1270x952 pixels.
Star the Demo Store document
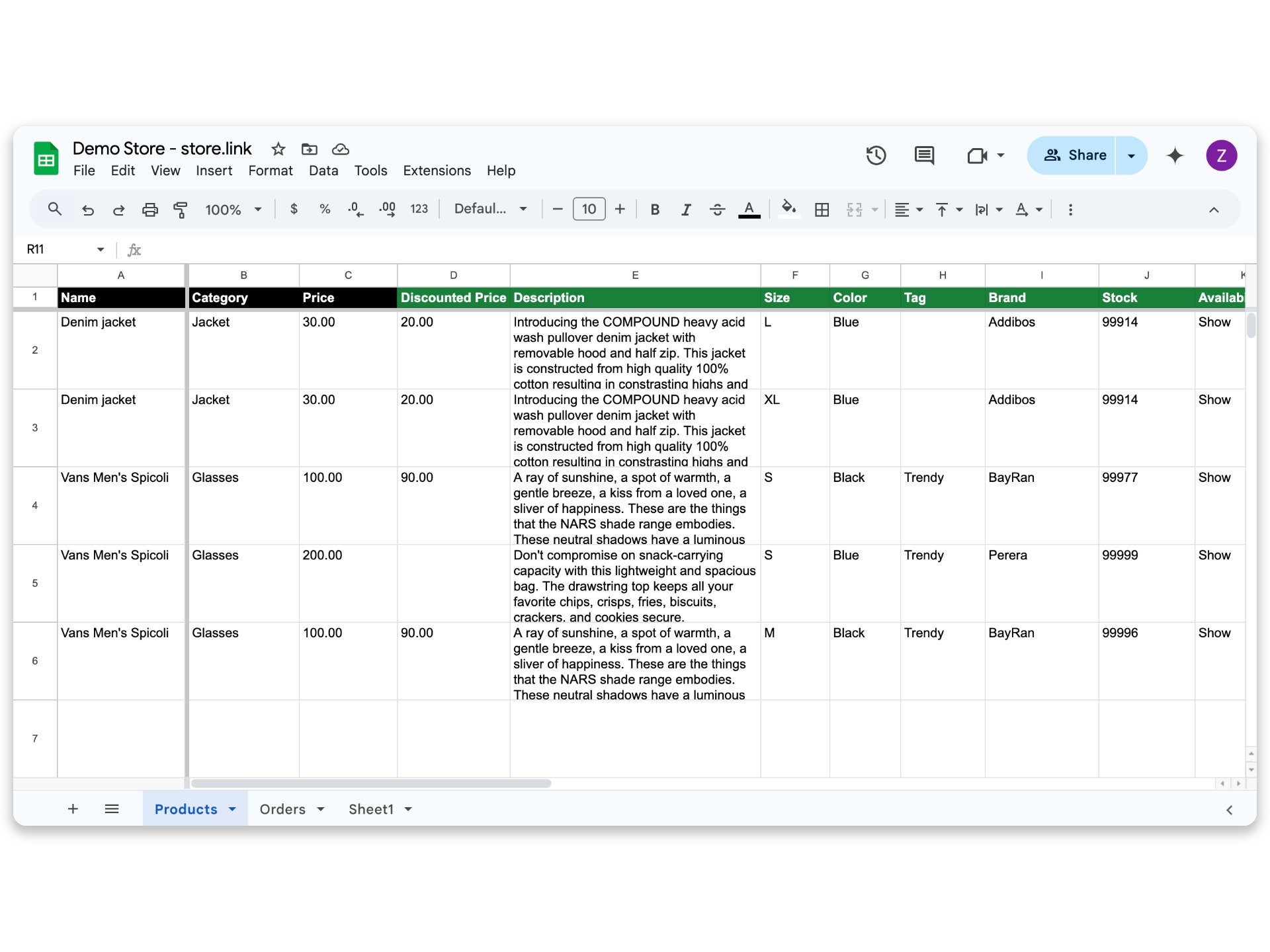pyautogui.click(x=278, y=149)
